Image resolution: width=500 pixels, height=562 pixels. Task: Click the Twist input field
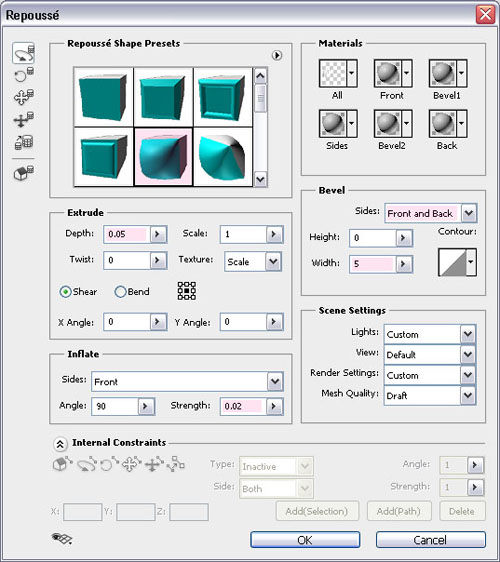(127, 260)
